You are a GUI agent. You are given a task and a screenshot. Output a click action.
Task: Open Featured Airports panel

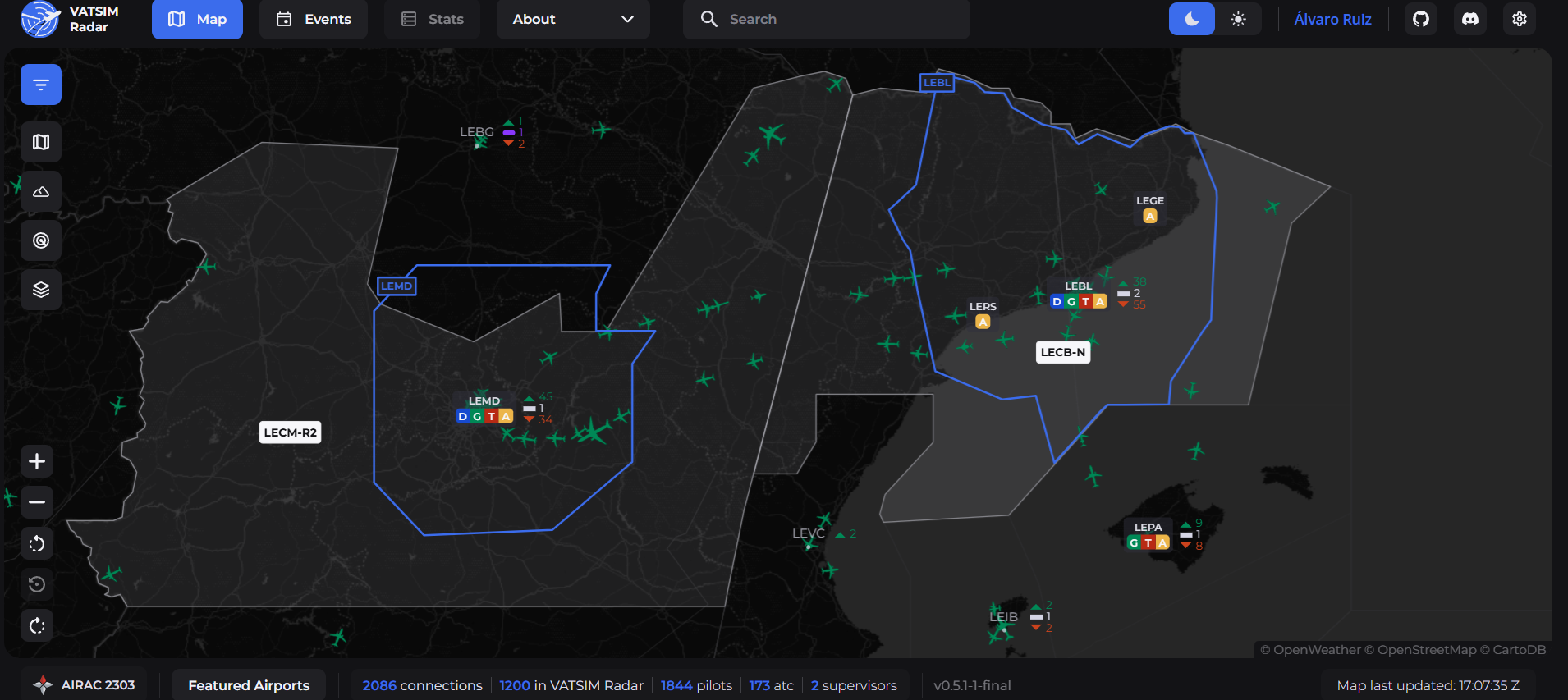pyautogui.click(x=249, y=685)
